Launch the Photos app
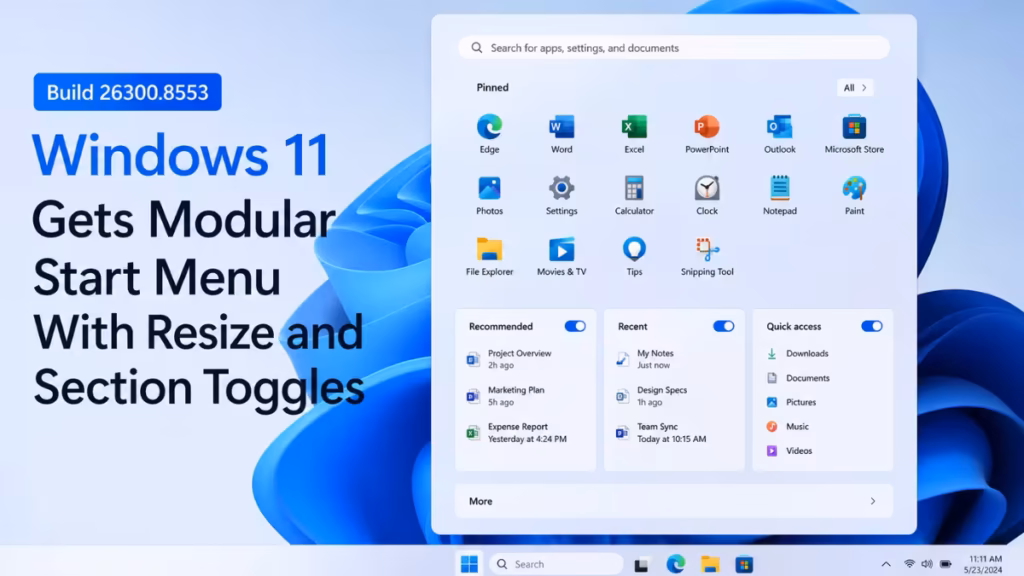Viewport: 1024px width, 576px height. (489, 195)
